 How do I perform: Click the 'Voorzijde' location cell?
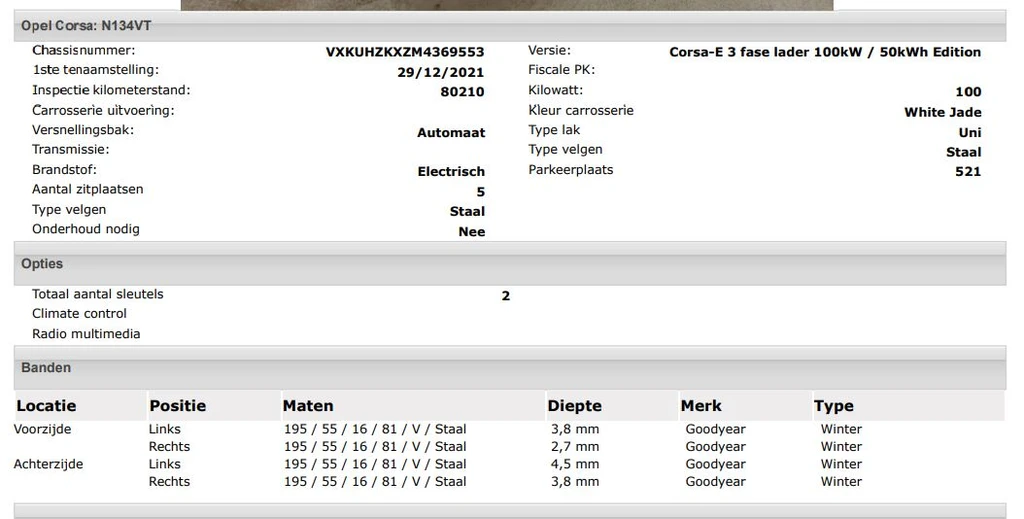pyautogui.click(x=42, y=430)
